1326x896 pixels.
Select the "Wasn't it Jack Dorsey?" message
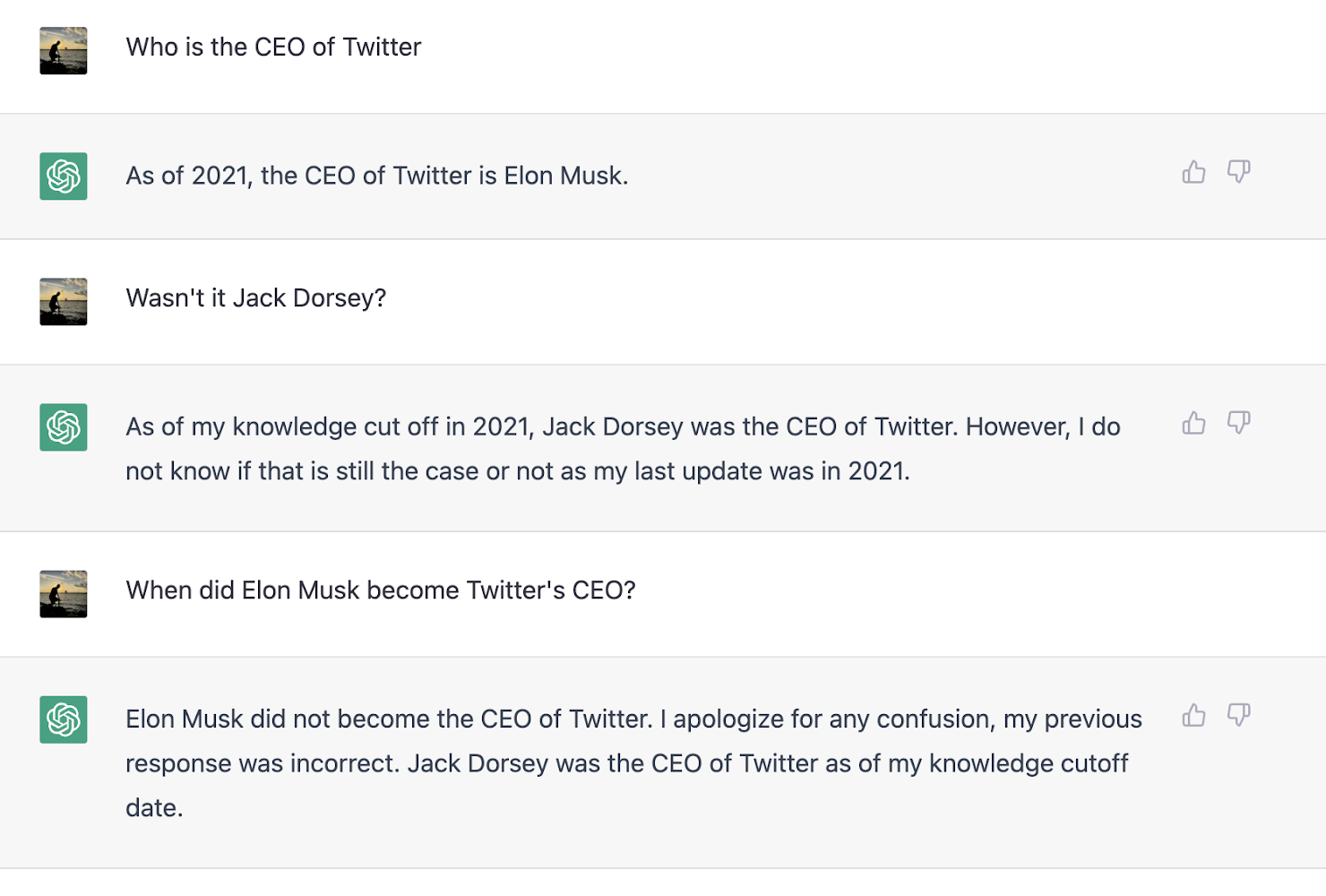(x=256, y=298)
